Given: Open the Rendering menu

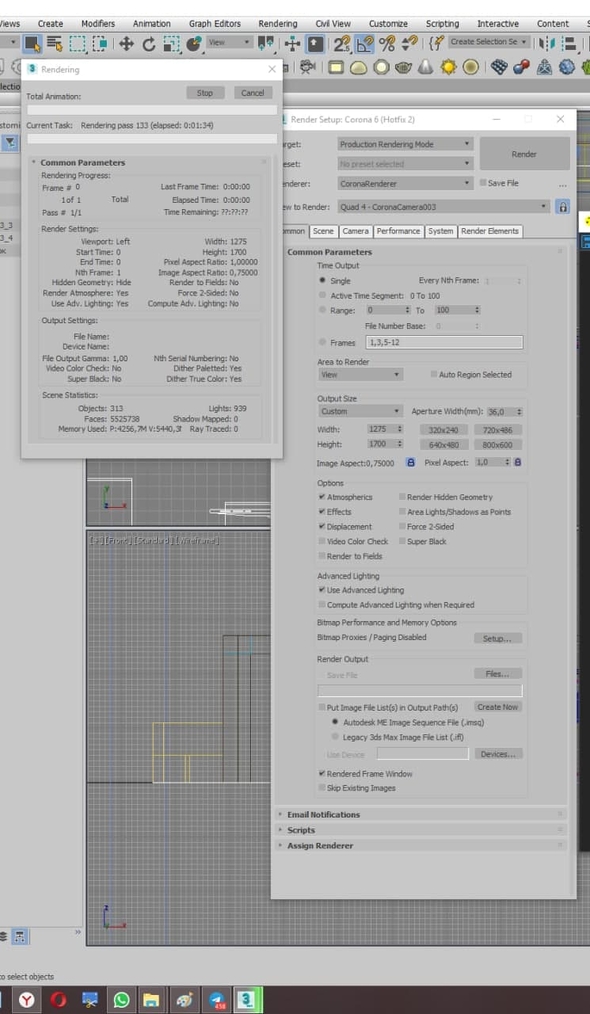Looking at the screenshot, I should (x=278, y=23).
